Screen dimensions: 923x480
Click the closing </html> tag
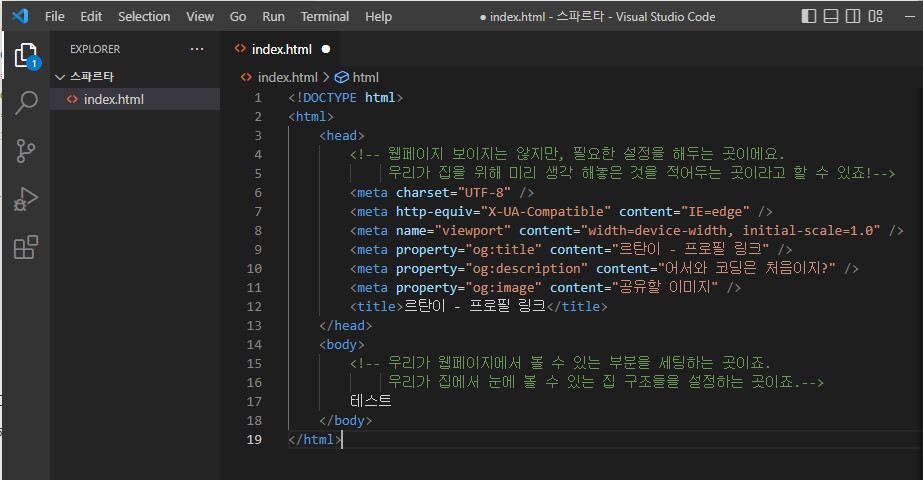coord(315,439)
